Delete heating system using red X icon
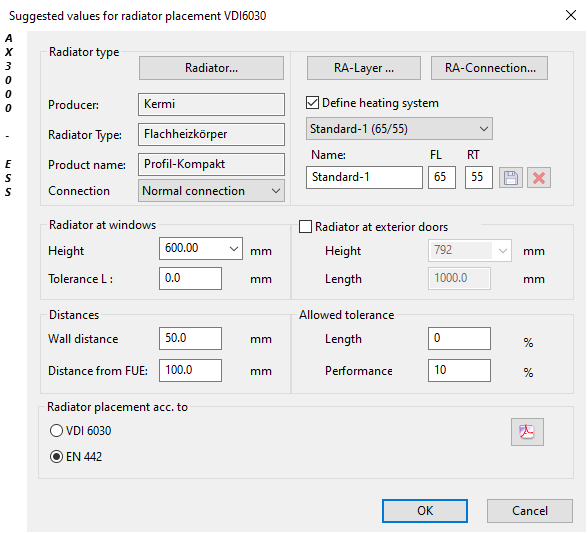Viewport: 587px width, 533px height. (x=539, y=178)
